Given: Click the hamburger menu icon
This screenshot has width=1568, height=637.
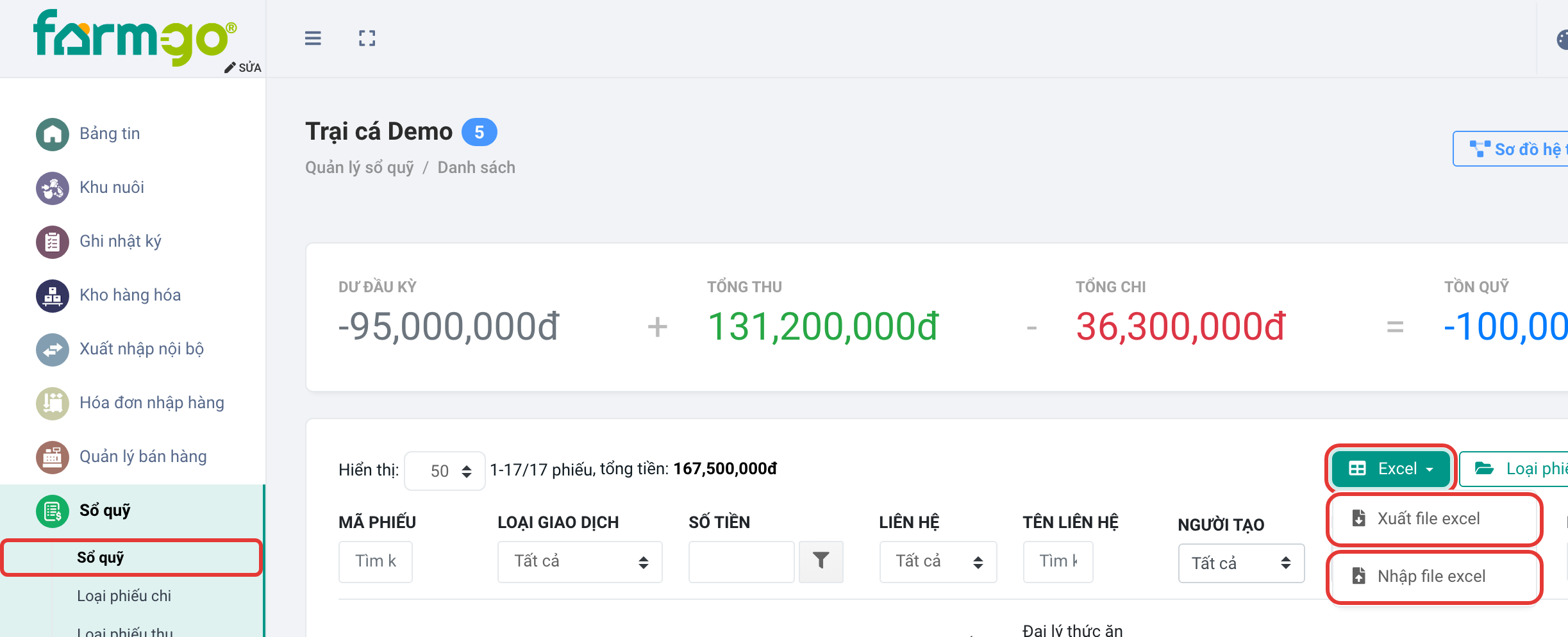Looking at the screenshot, I should 313,38.
